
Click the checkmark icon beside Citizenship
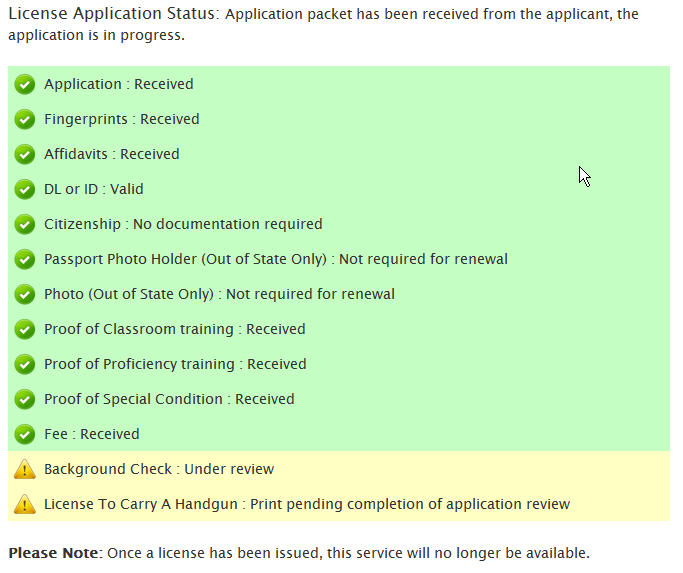[25, 225]
